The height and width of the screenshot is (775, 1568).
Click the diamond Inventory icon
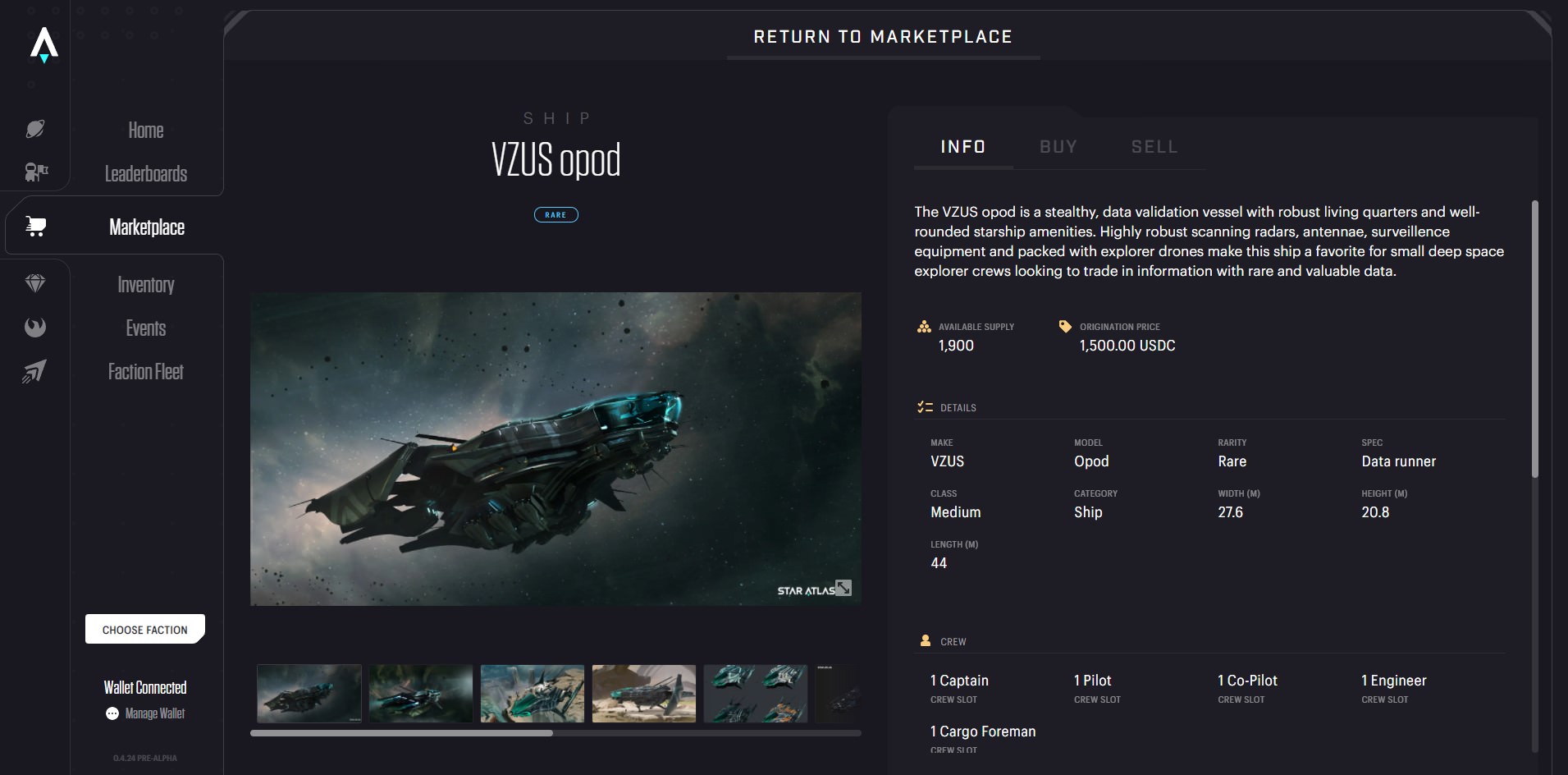(x=35, y=284)
